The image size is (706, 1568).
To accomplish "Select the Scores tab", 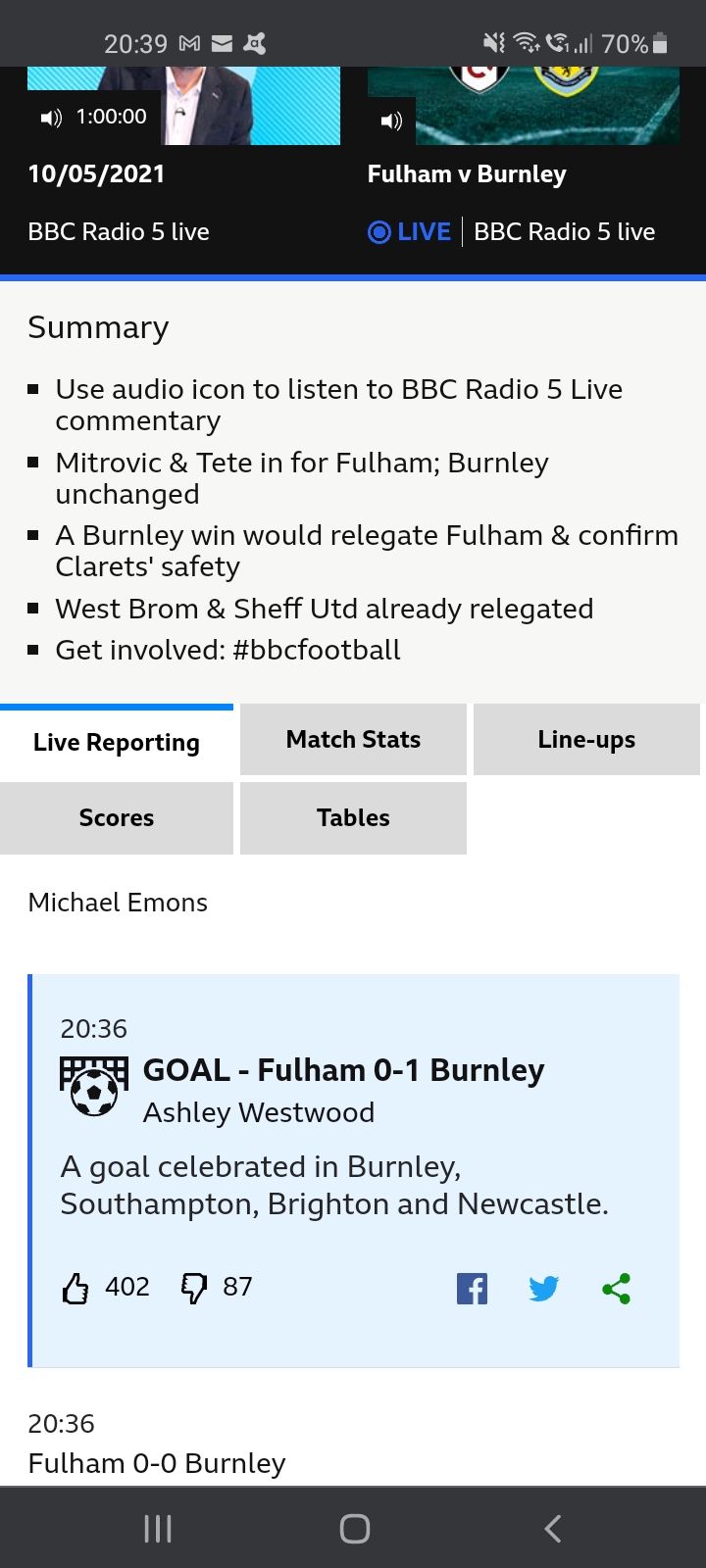I will 117,818.
